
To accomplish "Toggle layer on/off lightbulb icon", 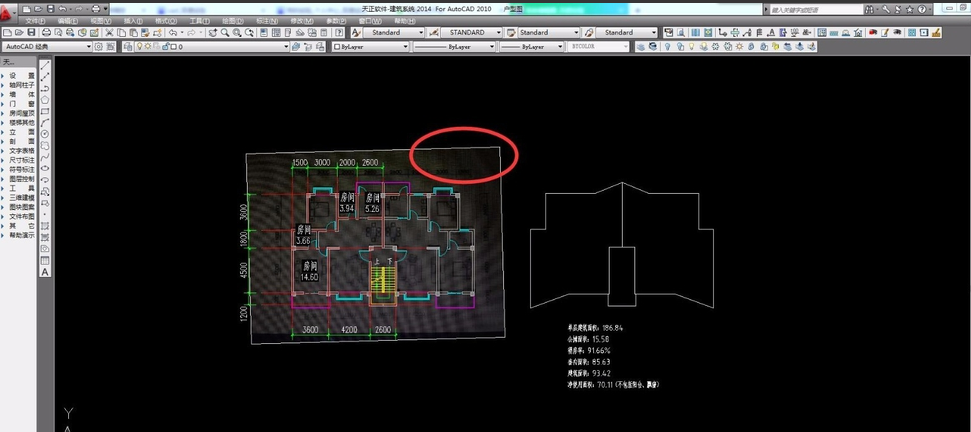I will tap(138, 46).
